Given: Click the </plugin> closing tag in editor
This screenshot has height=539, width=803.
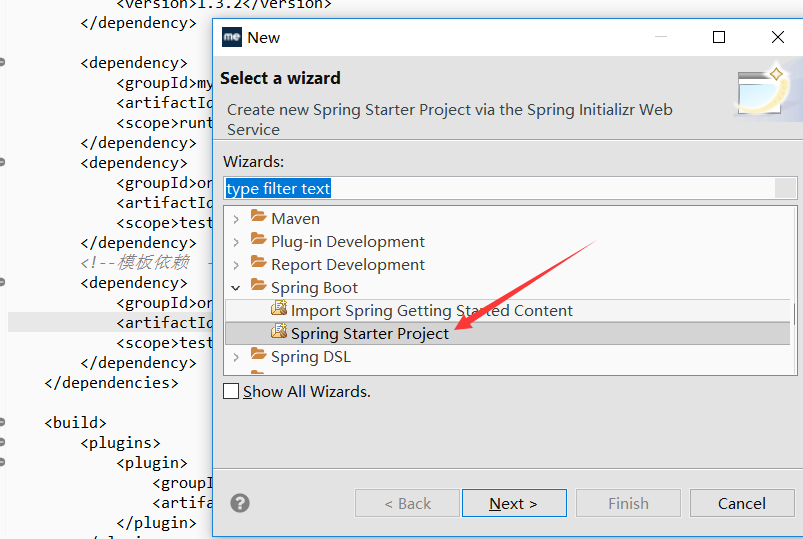Looking at the screenshot, I should [x=156, y=523].
